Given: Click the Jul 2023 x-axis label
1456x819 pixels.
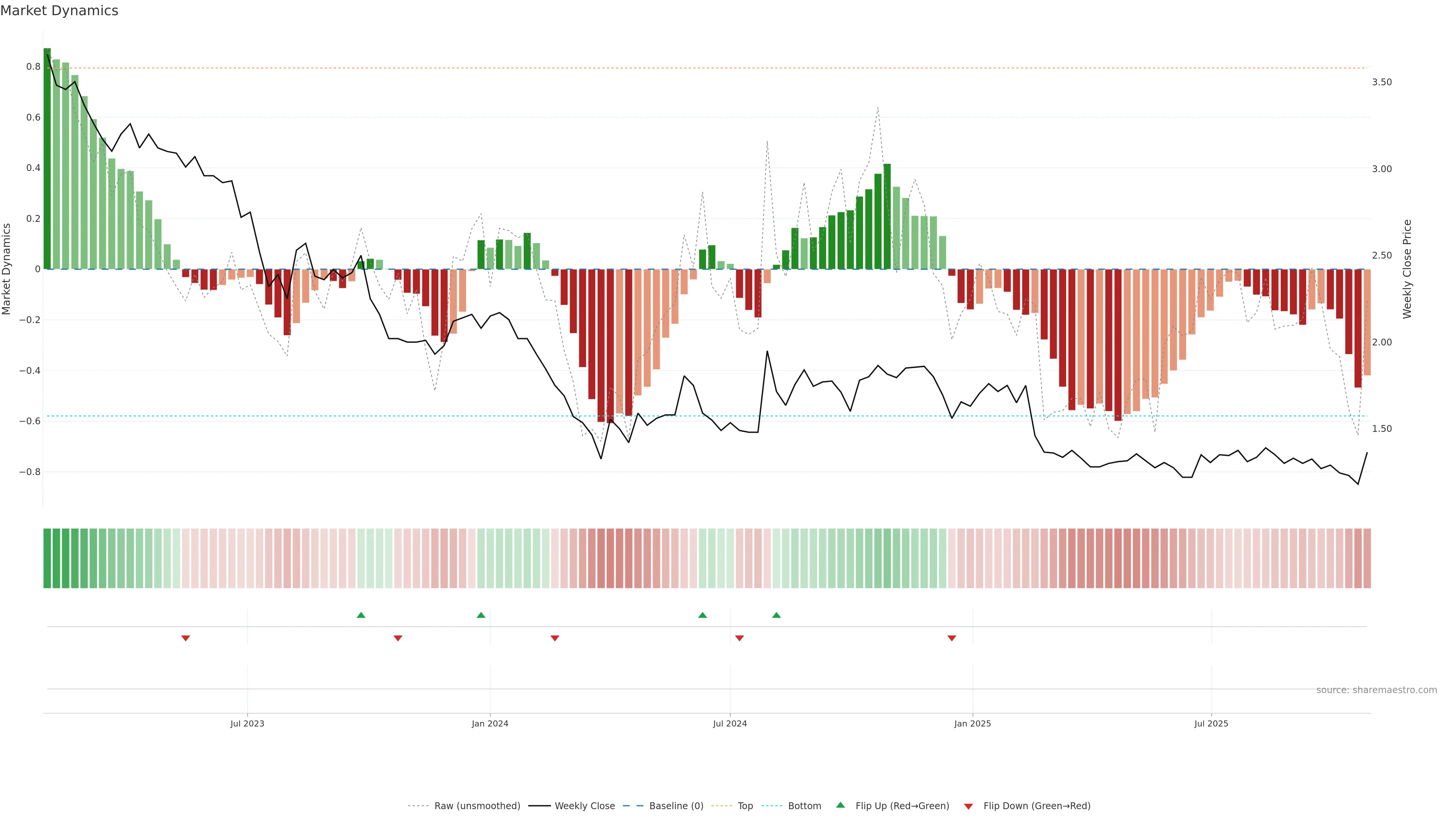Looking at the screenshot, I should (x=247, y=723).
